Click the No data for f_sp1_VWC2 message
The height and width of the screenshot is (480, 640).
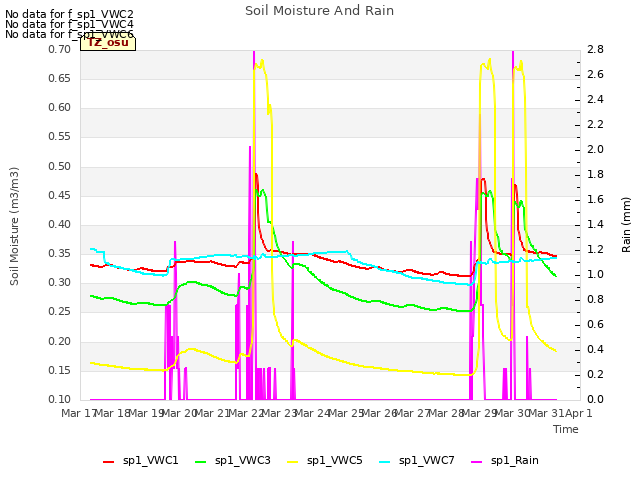(x=69, y=14)
